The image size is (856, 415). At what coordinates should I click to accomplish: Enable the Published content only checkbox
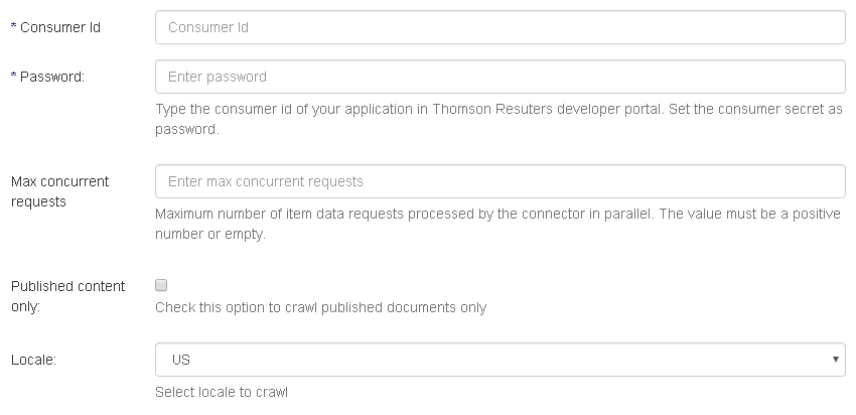point(161,286)
